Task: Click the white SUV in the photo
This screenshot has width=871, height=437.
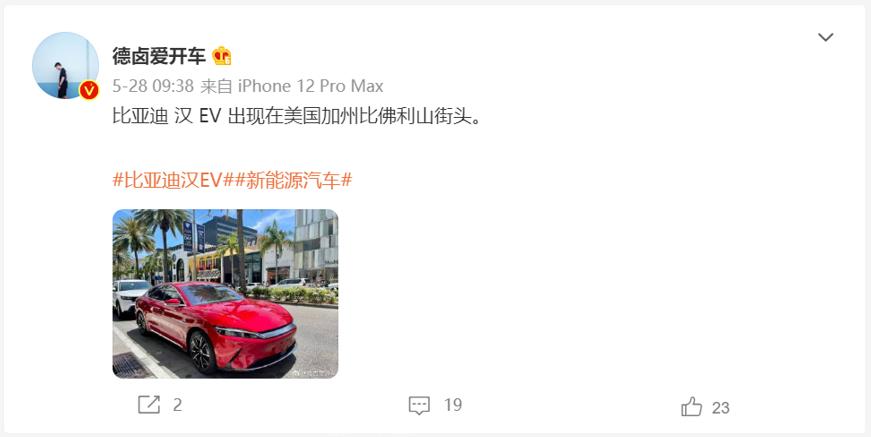Action: 127,297
